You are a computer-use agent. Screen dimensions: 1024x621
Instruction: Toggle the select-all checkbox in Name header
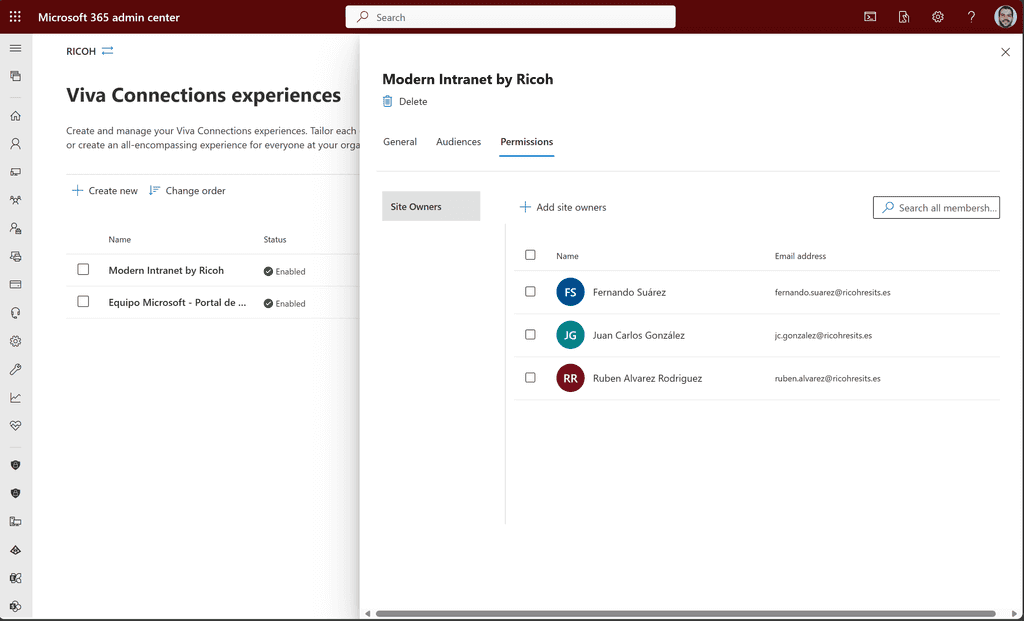click(530, 255)
